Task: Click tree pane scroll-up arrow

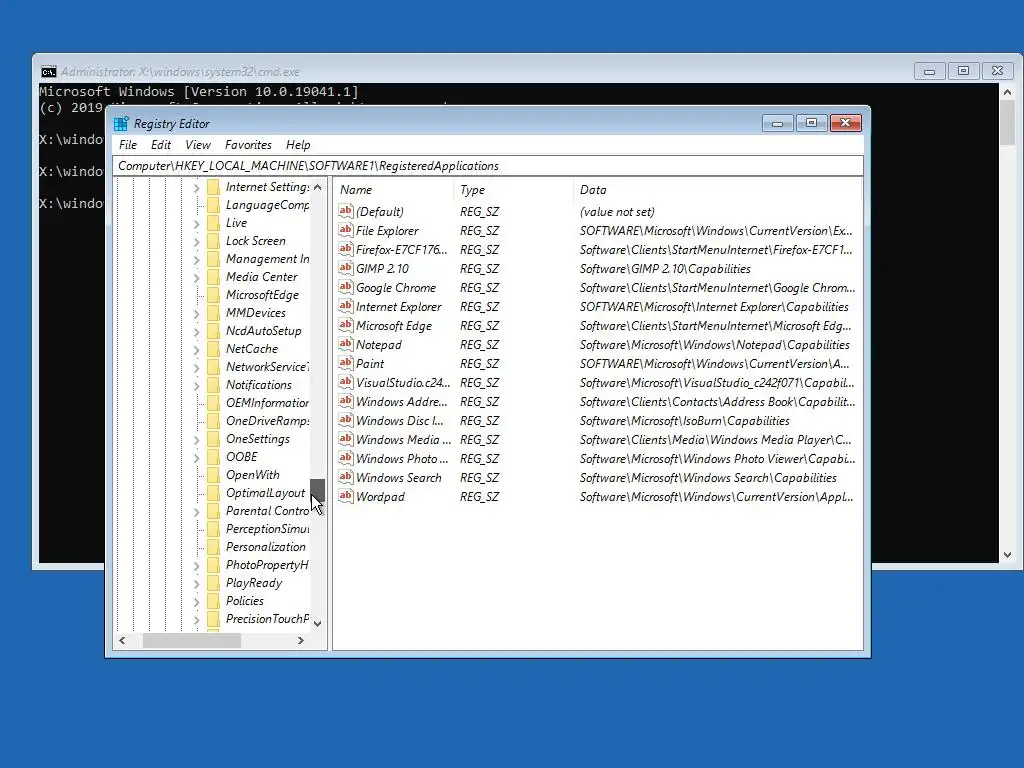Action: click(x=317, y=187)
